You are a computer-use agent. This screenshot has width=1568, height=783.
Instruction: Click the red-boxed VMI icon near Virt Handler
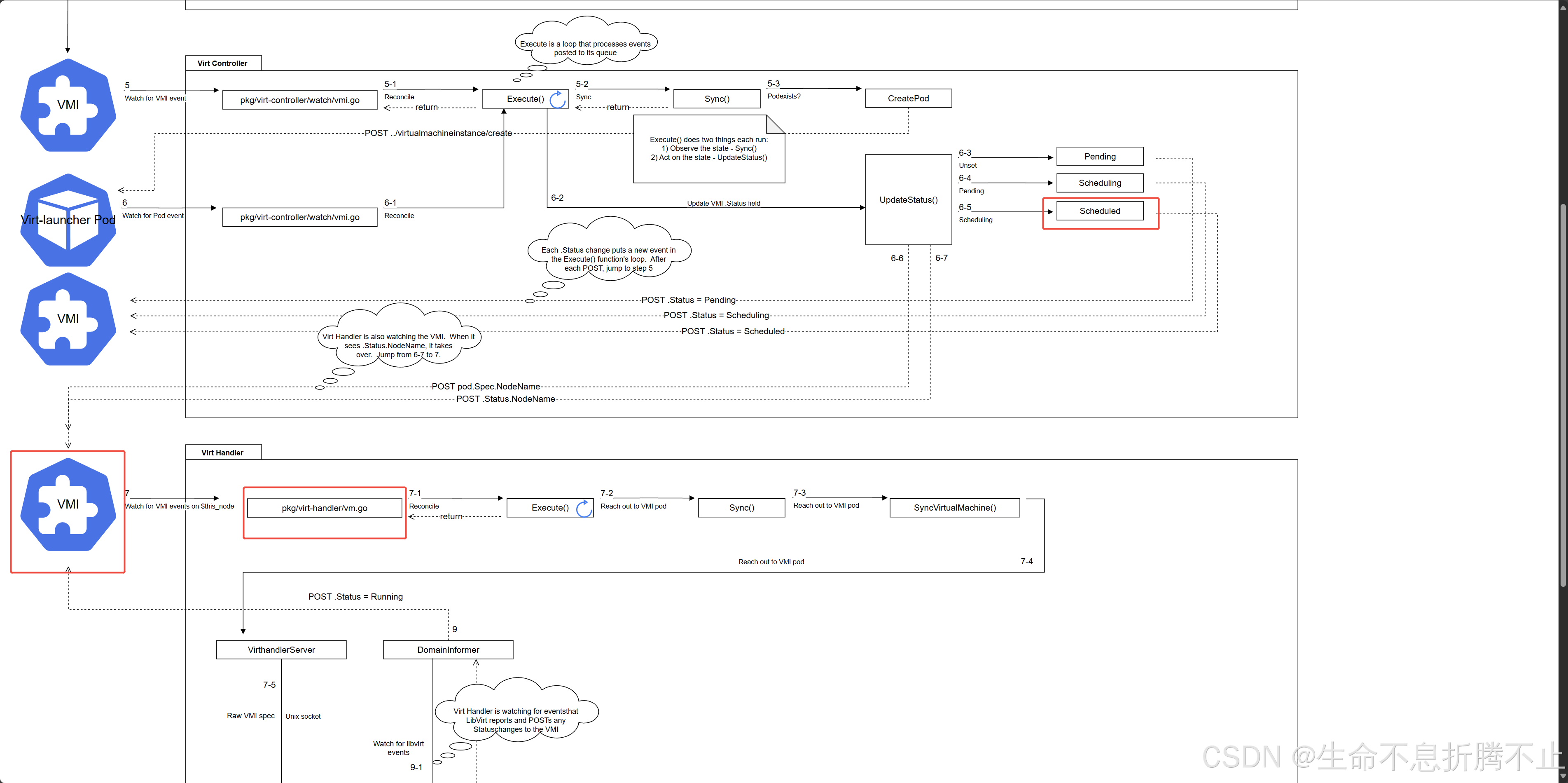point(68,505)
